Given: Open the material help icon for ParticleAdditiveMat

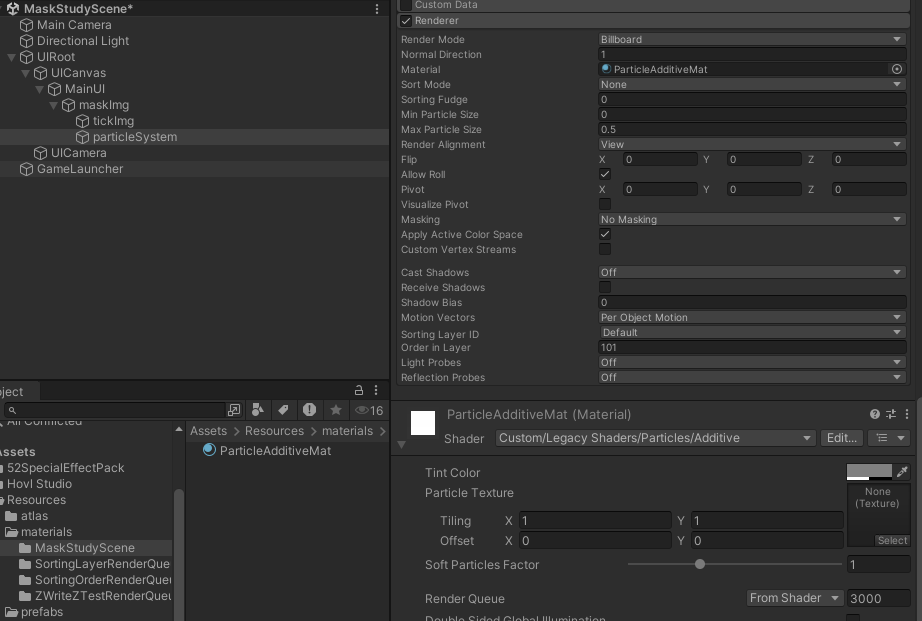Looking at the screenshot, I should [x=874, y=414].
